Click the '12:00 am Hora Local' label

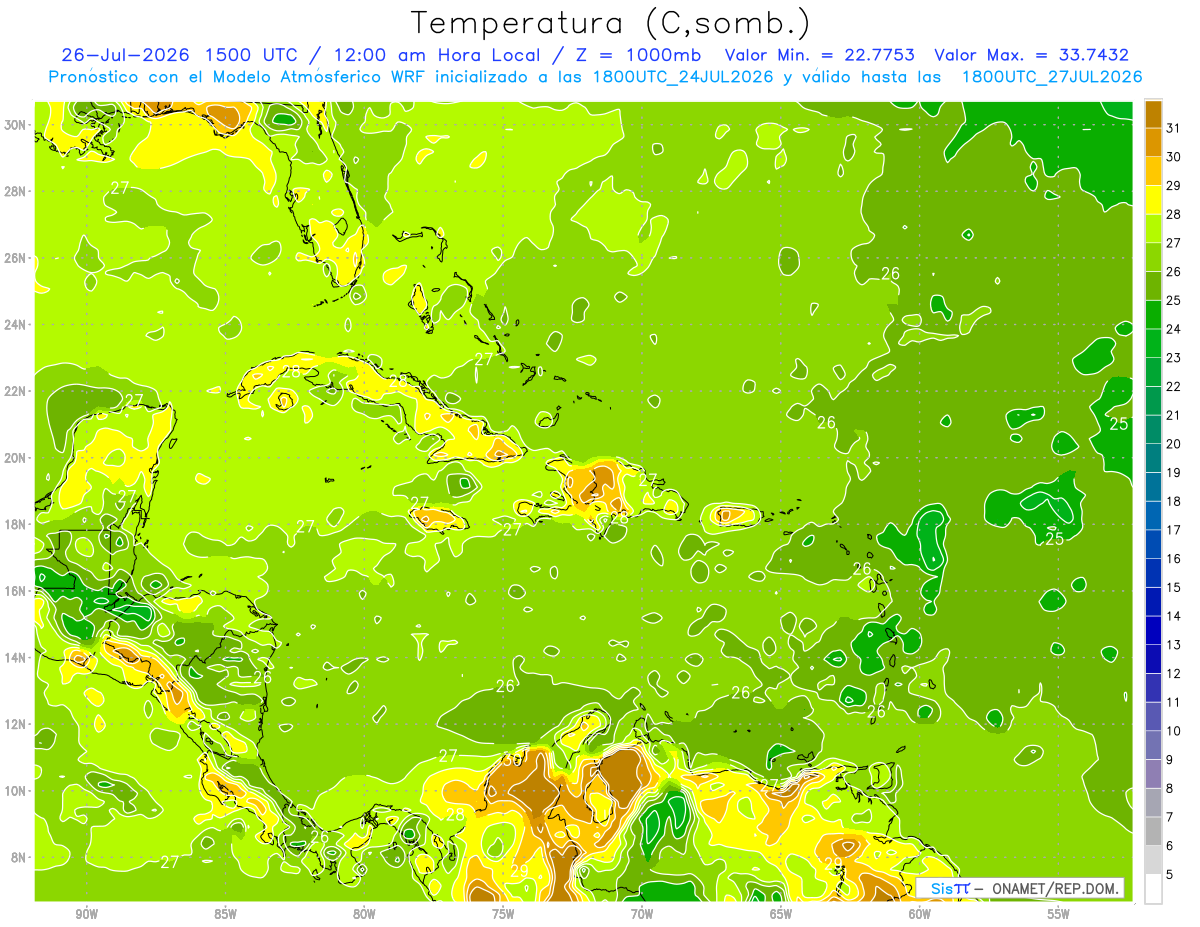click(436, 55)
